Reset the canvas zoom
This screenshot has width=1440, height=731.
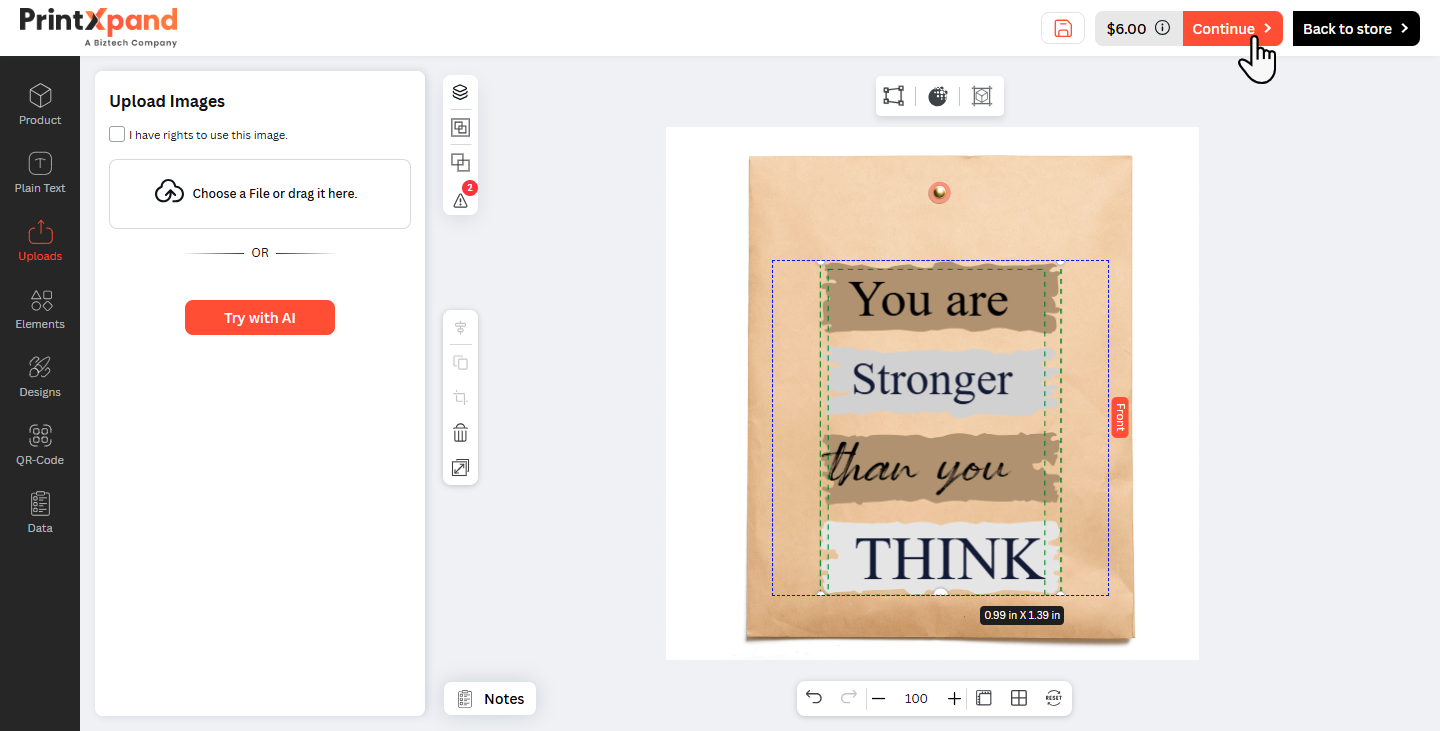click(1054, 698)
